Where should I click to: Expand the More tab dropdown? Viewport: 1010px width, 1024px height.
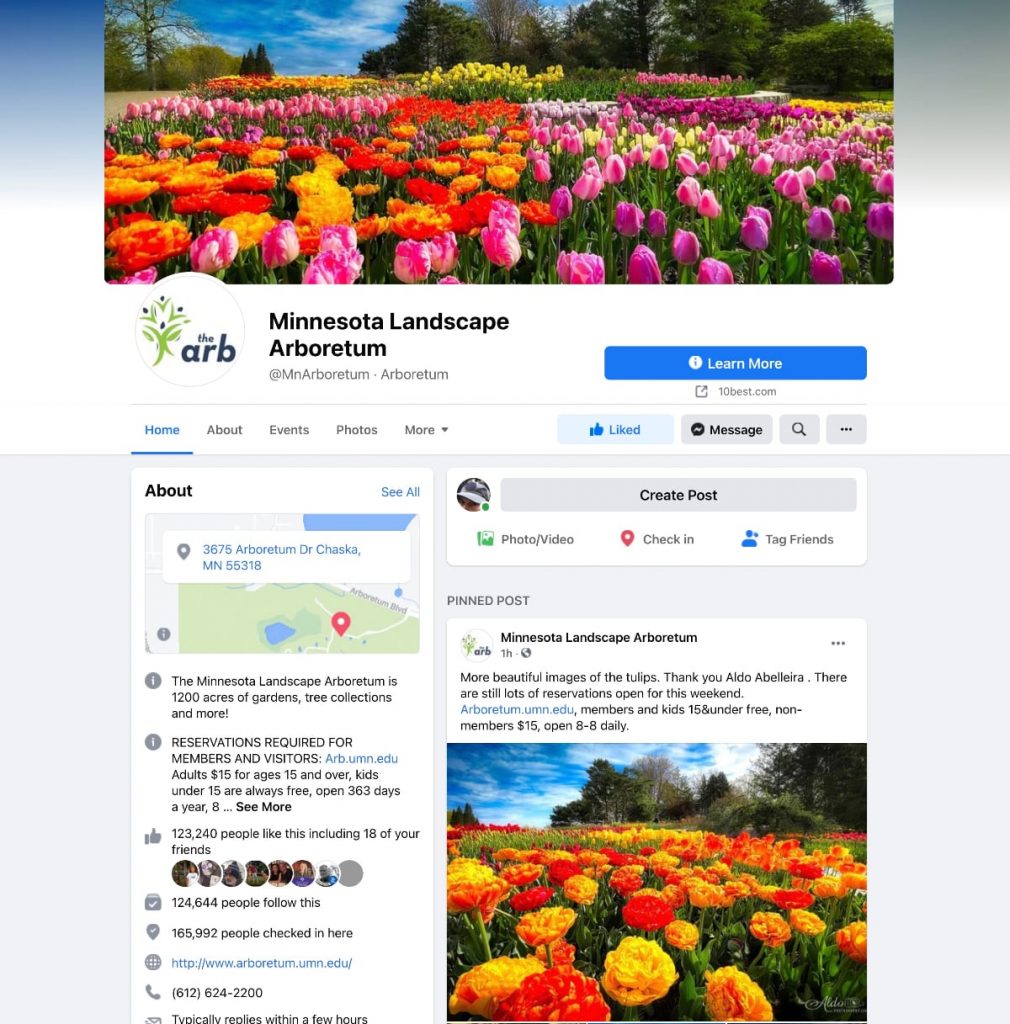pyautogui.click(x=426, y=430)
